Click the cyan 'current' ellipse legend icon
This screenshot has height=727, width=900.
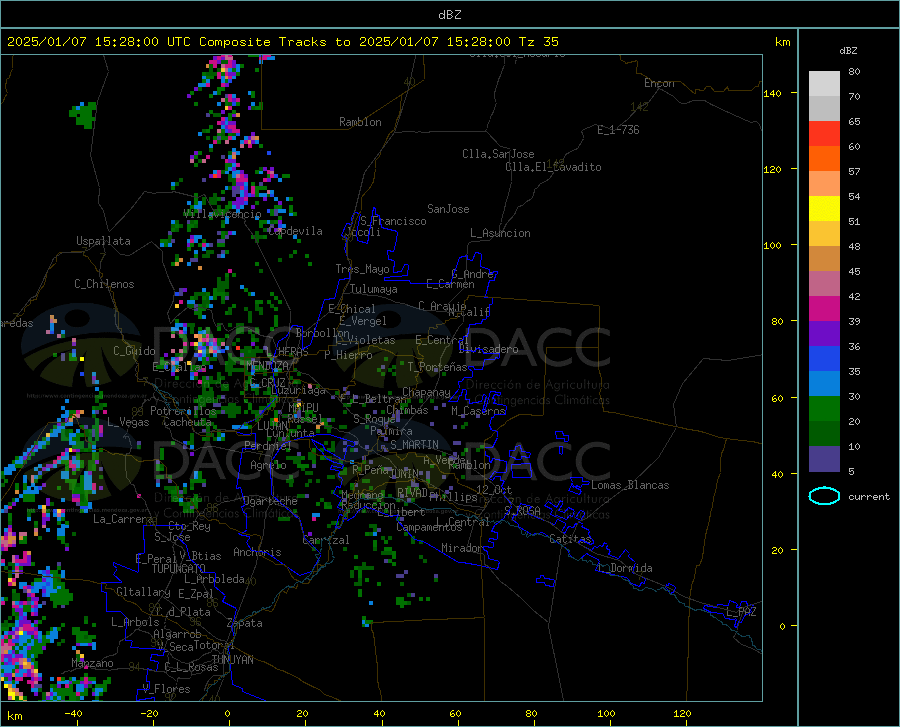click(x=824, y=496)
